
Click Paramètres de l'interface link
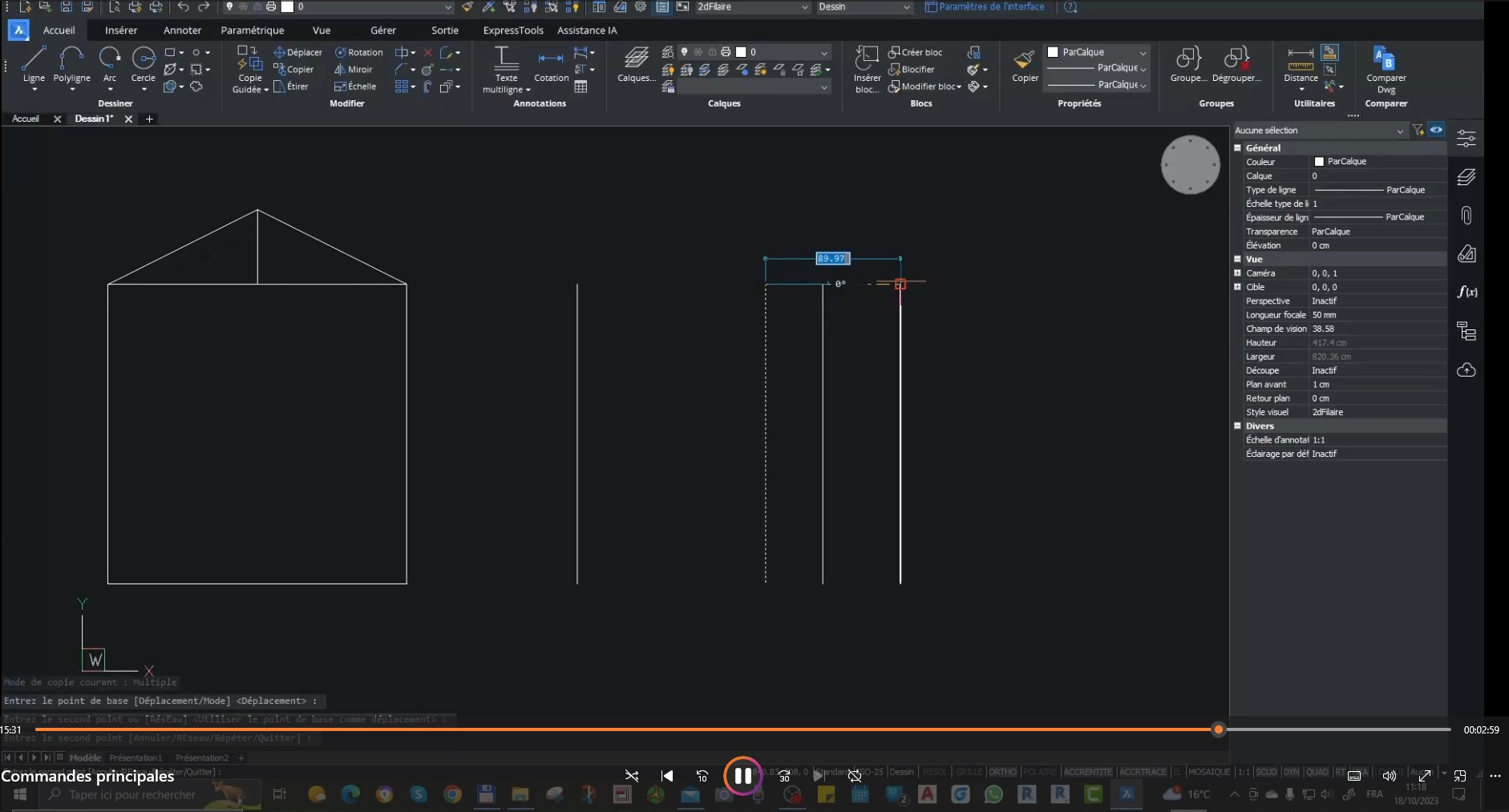[990, 7]
